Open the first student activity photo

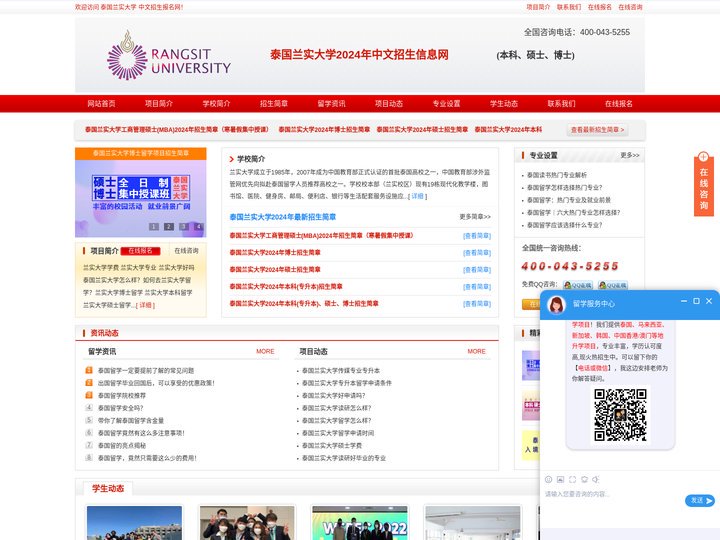134,523
